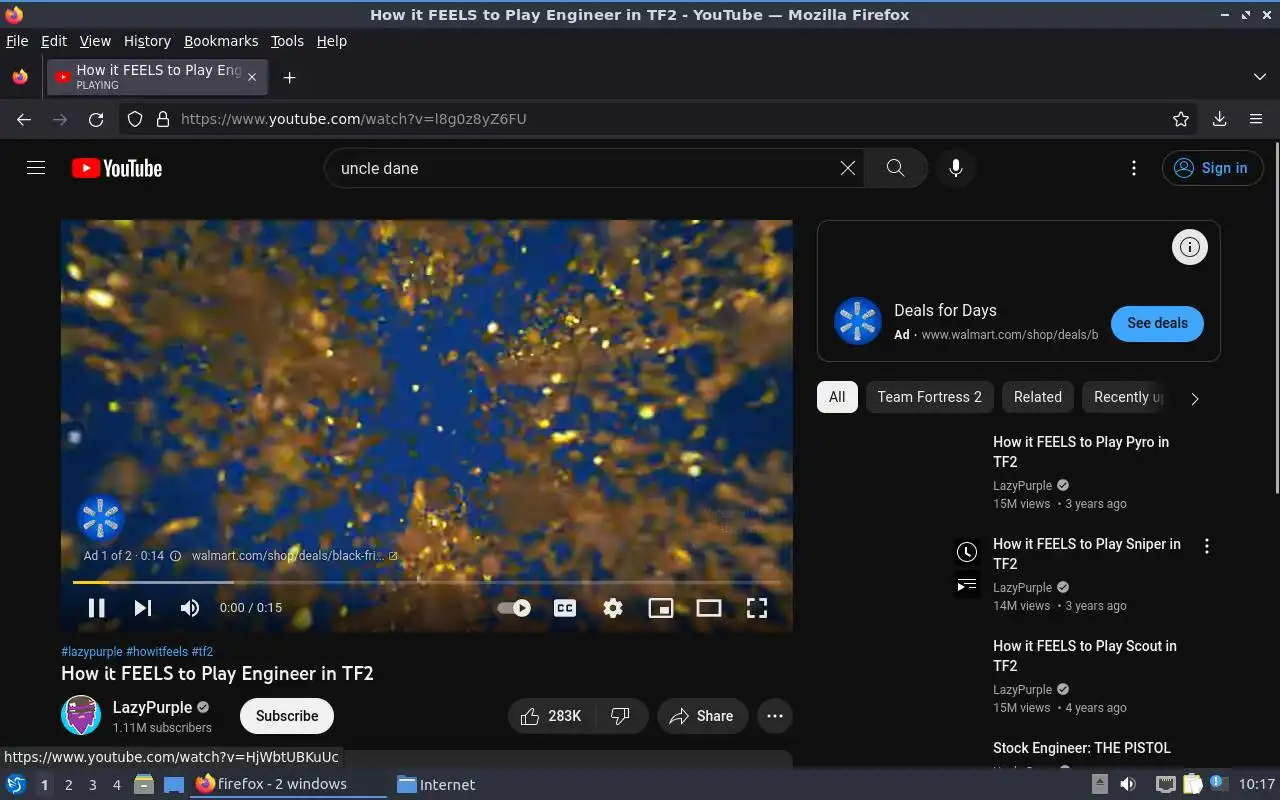Open the Sniper video's three-dot options menu

[x=1207, y=546]
